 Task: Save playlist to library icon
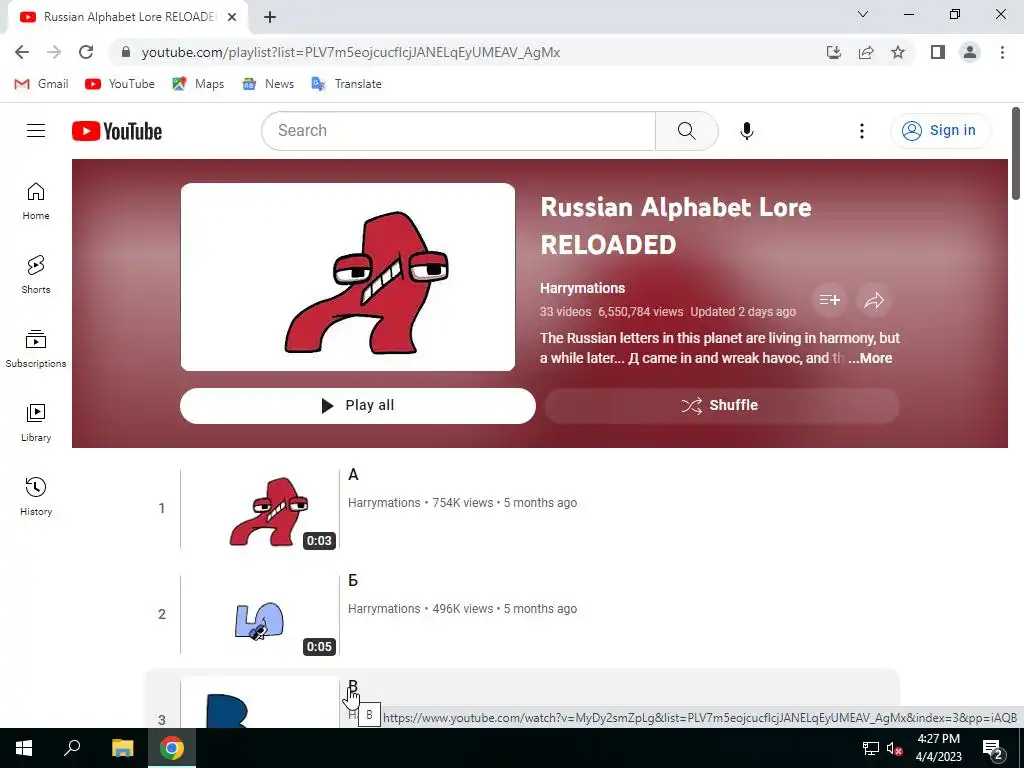click(829, 300)
